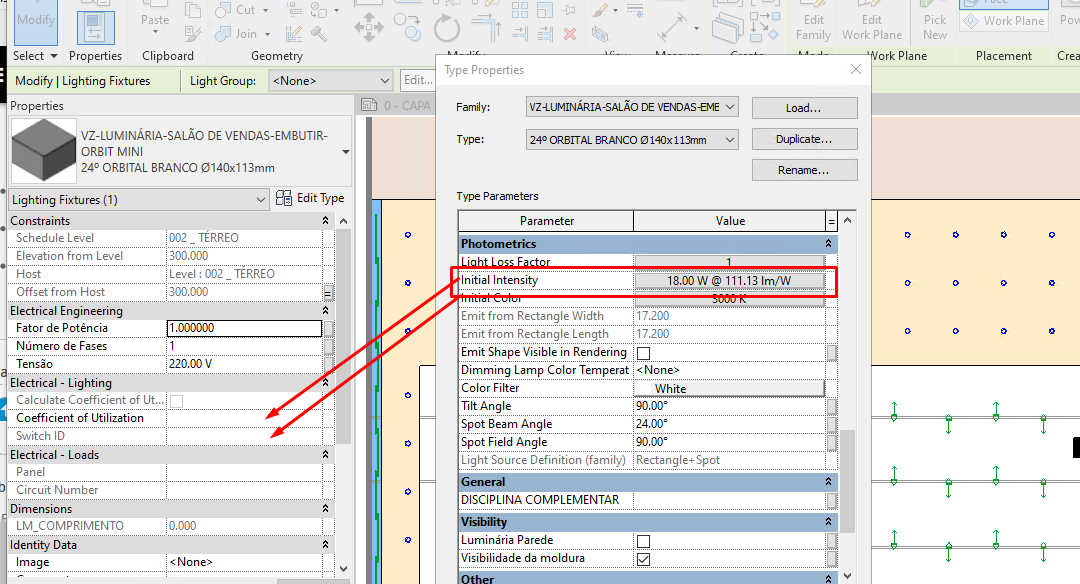Uncheck Visibilidade da moldura checkbox
The height and width of the screenshot is (584, 1080).
pos(643,559)
